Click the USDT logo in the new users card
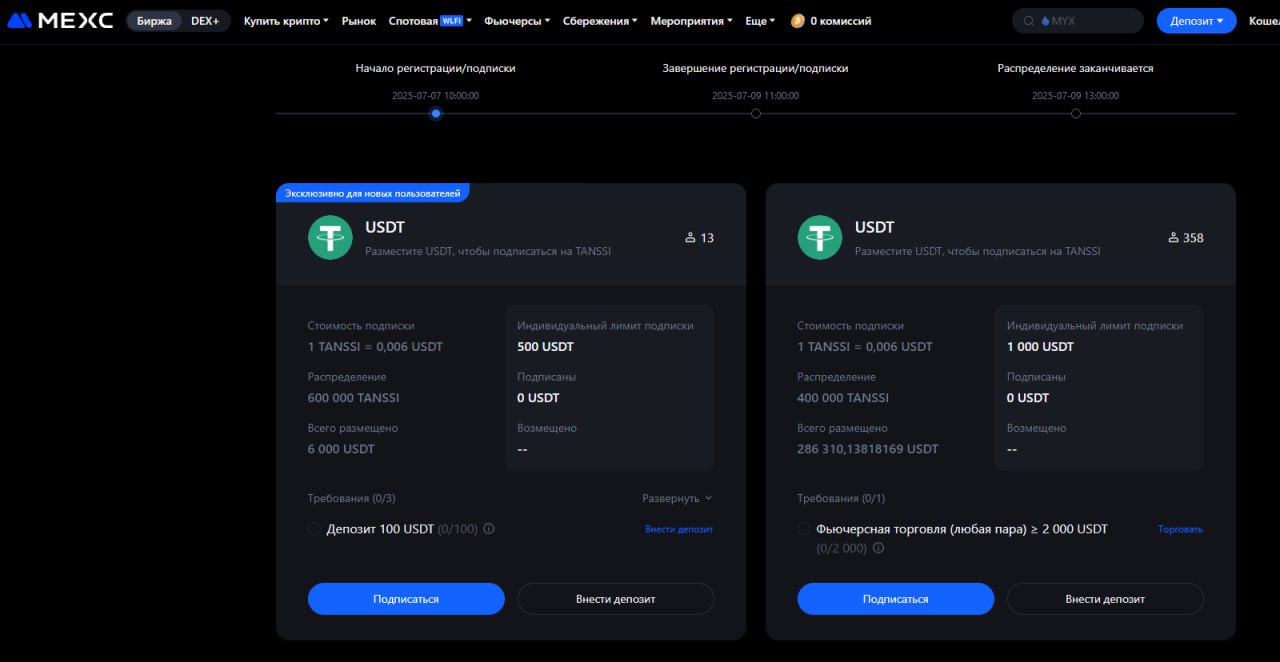Image resolution: width=1280 pixels, height=662 pixels. (x=330, y=238)
